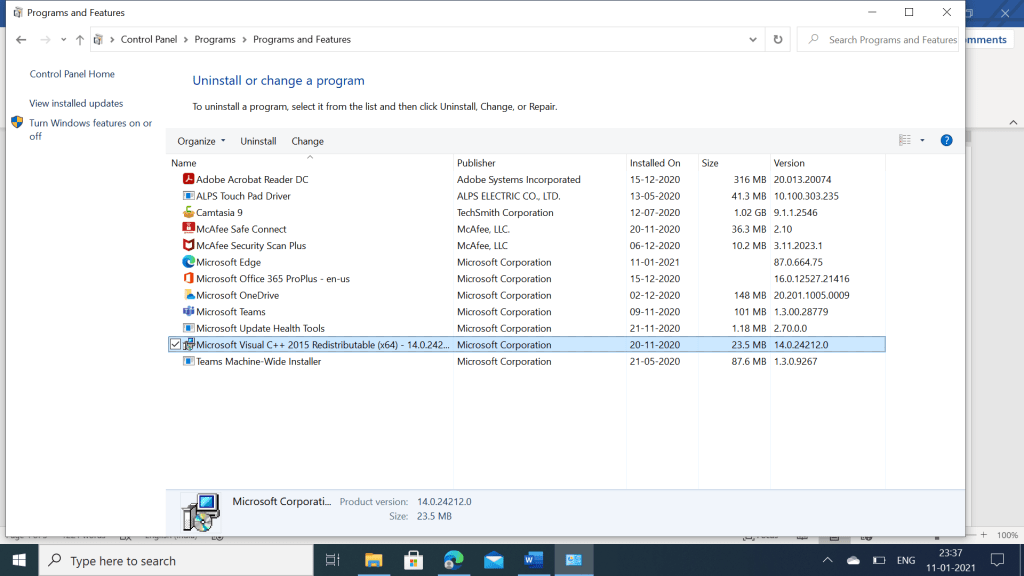Go back with the back arrow
This screenshot has height=576, width=1024.
[x=21, y=40]
